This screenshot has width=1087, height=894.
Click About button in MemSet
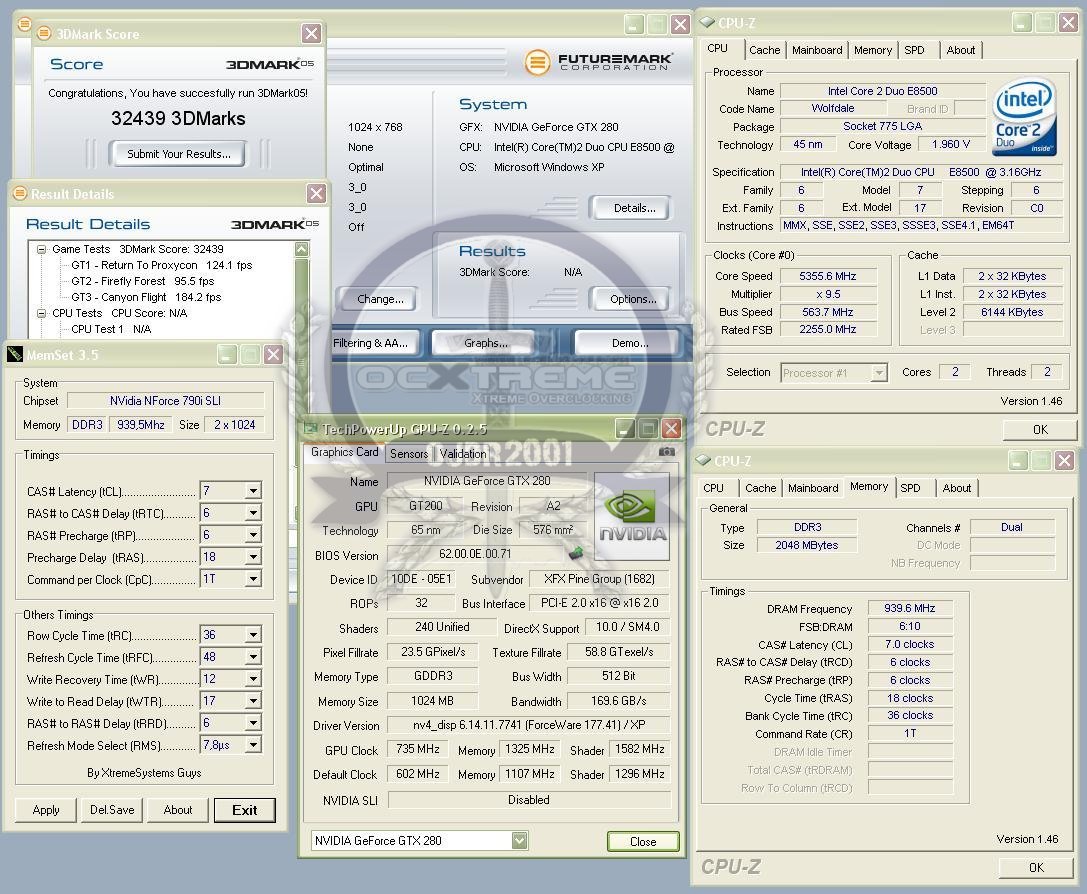[177, 809]
